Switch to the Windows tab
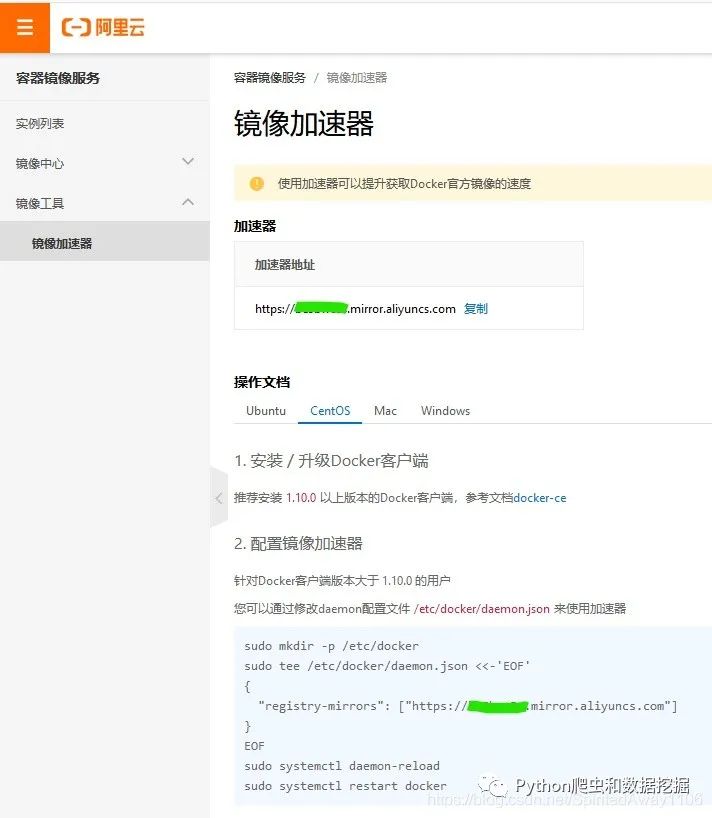 point(445,411)
